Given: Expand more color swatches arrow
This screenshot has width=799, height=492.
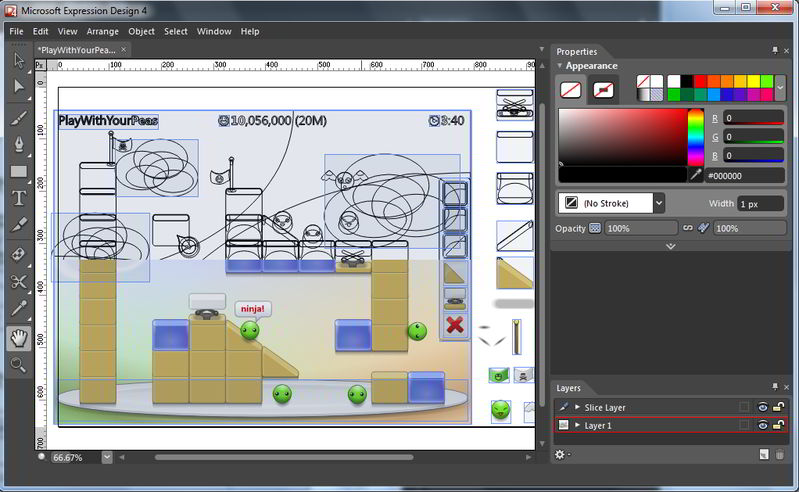Looking at the screenshot, I should [x=780, y=88].
